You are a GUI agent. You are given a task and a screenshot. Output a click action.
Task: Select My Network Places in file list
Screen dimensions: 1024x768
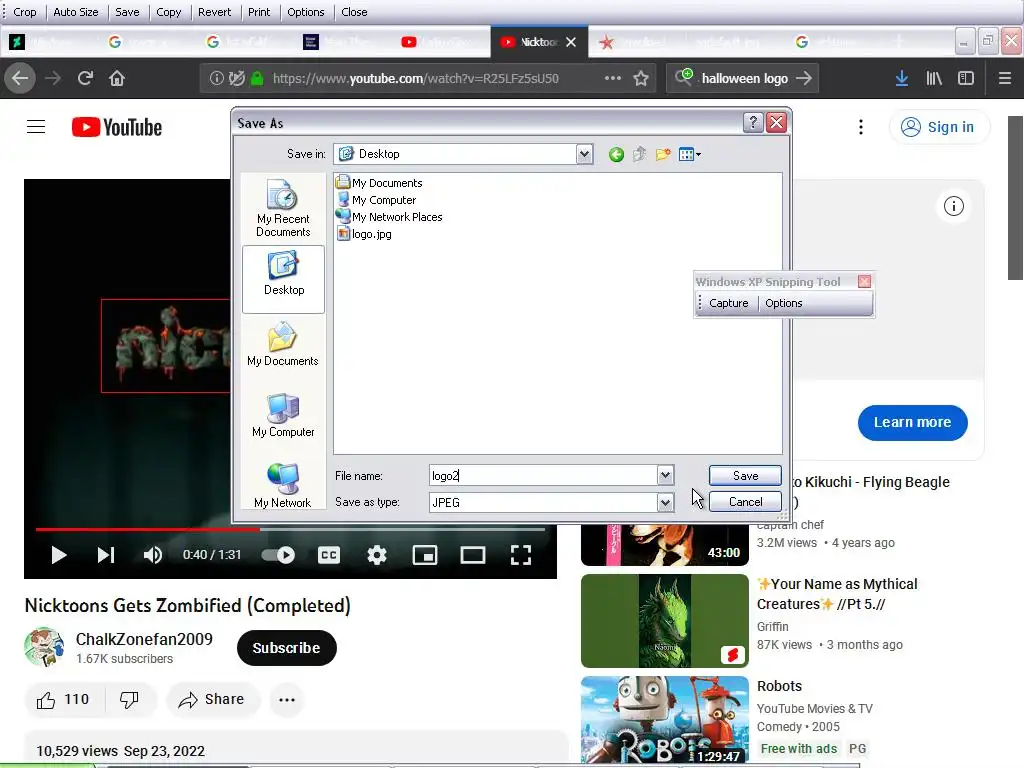click(389, 217)
